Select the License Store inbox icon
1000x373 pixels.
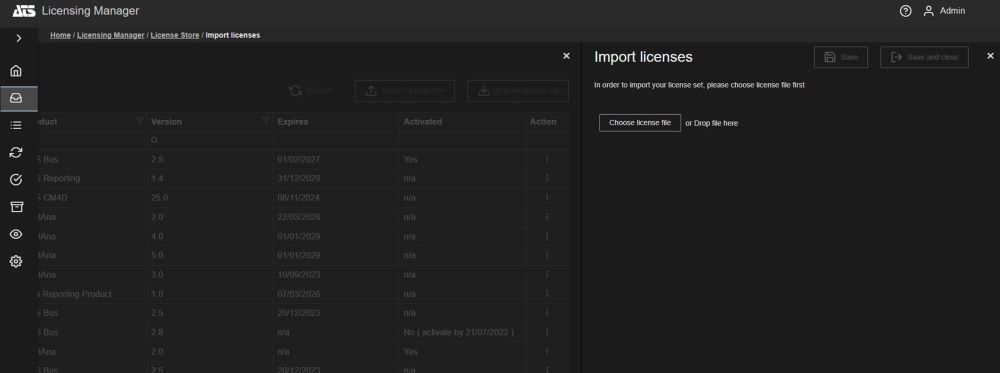click(17, 98)
